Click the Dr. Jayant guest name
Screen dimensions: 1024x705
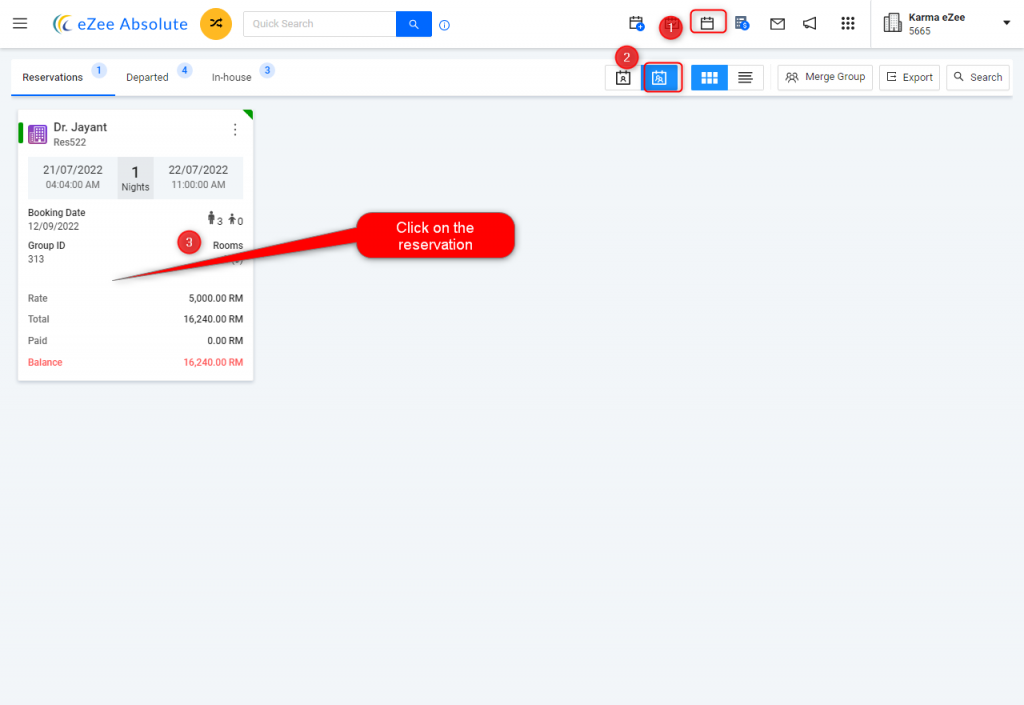point(80,127)
